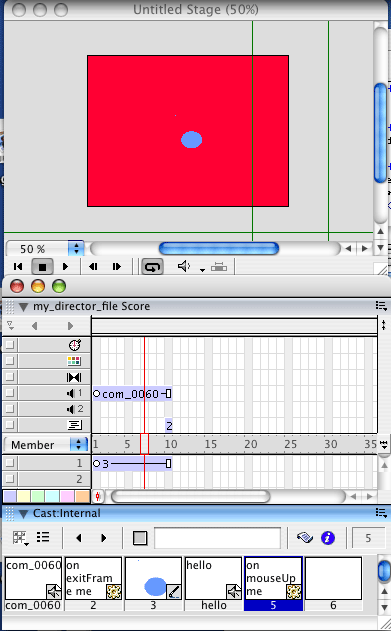The width and height of the screenshot is (391, 631).
Task: Click the Rewind playback button
Action: [x=18, y=266]
